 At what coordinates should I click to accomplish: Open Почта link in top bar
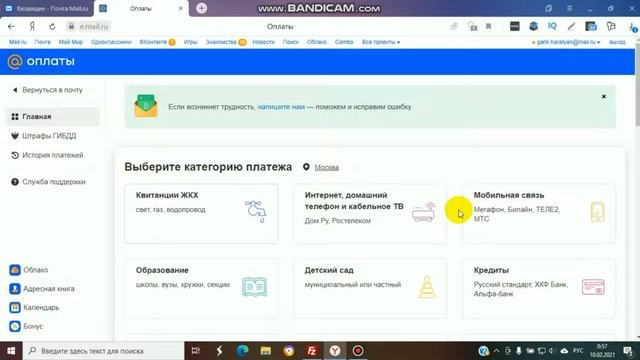(42, 42)
